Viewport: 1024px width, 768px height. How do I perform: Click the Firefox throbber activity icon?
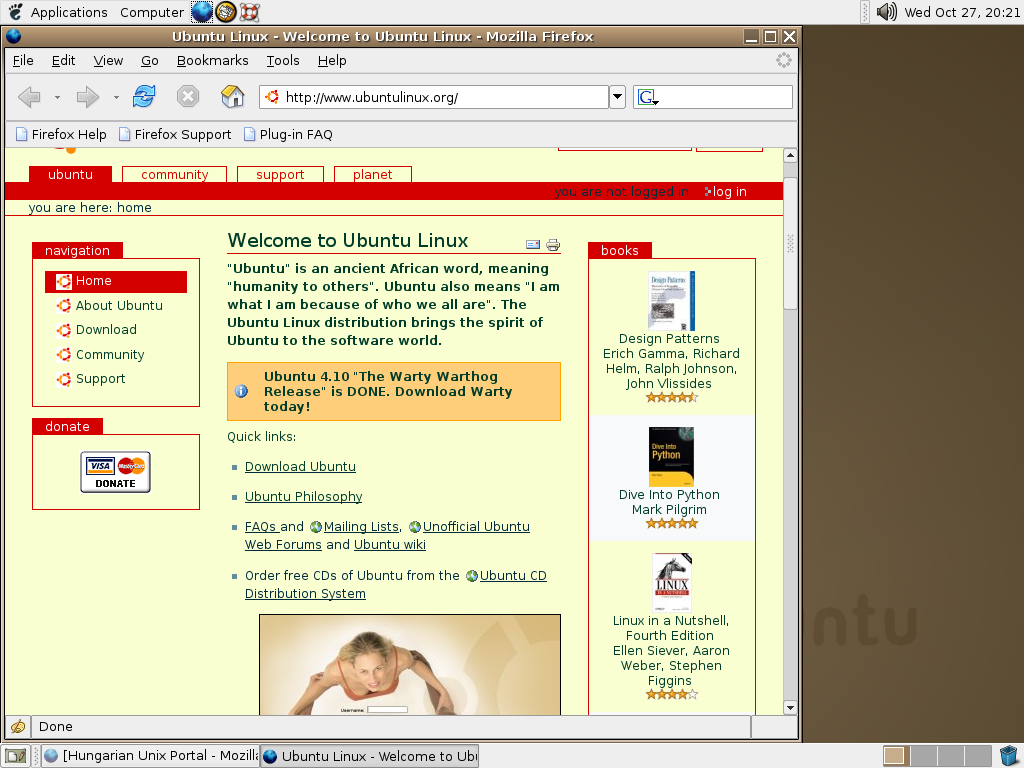[784, 60]
